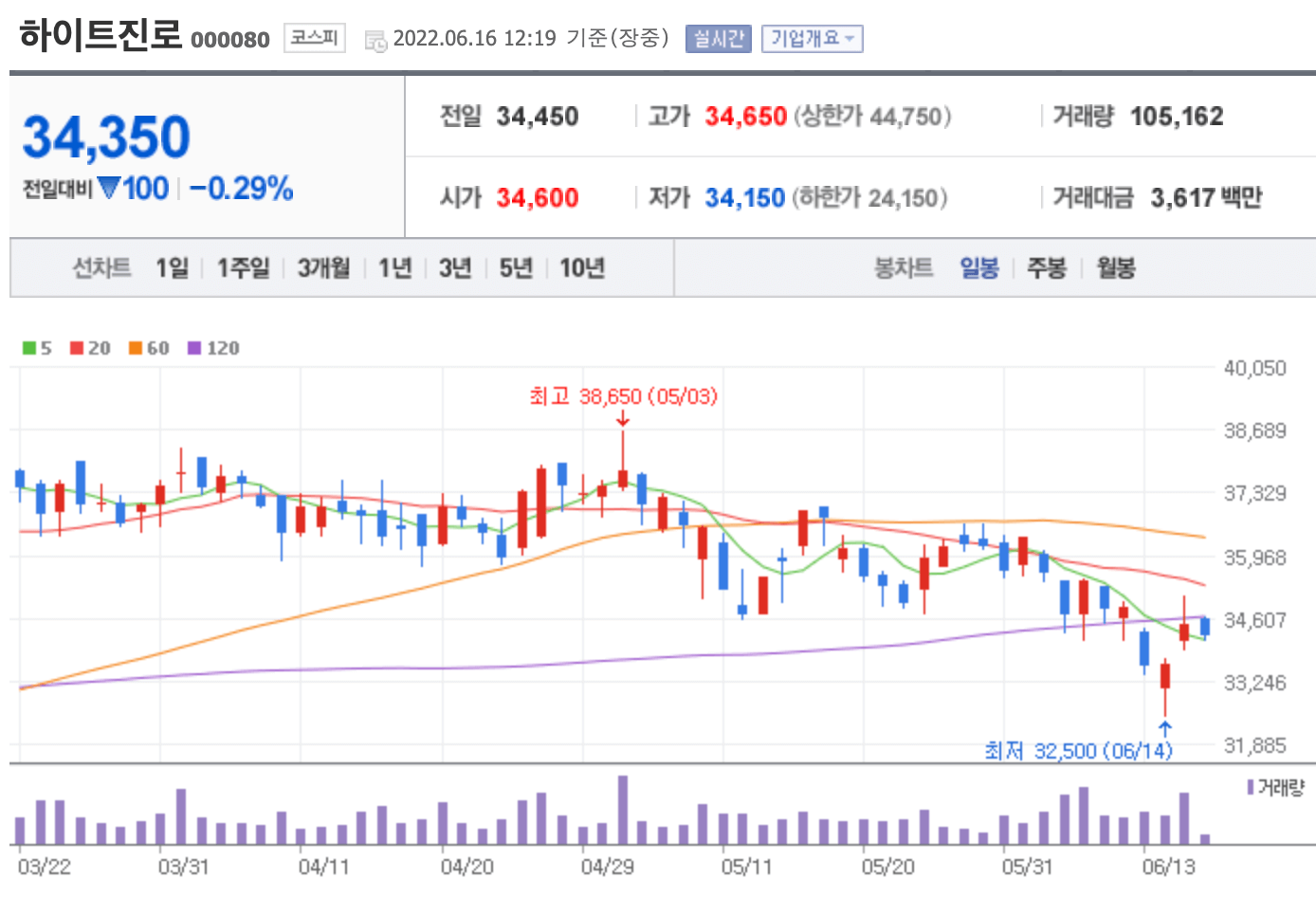Click the 최고 38,650 (05/03) annotation

[x=624, y=395]
